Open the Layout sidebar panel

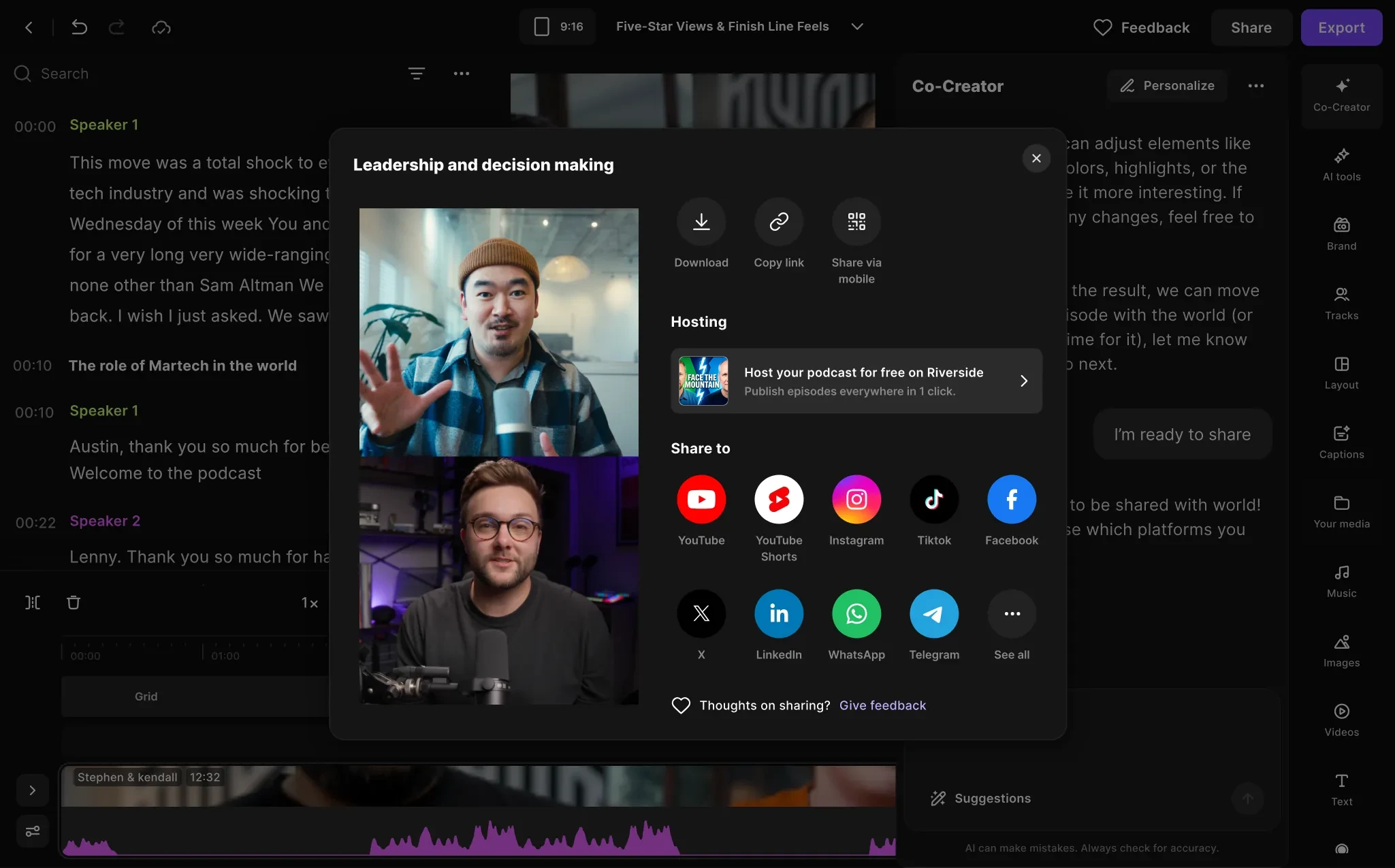(1341, 373)
